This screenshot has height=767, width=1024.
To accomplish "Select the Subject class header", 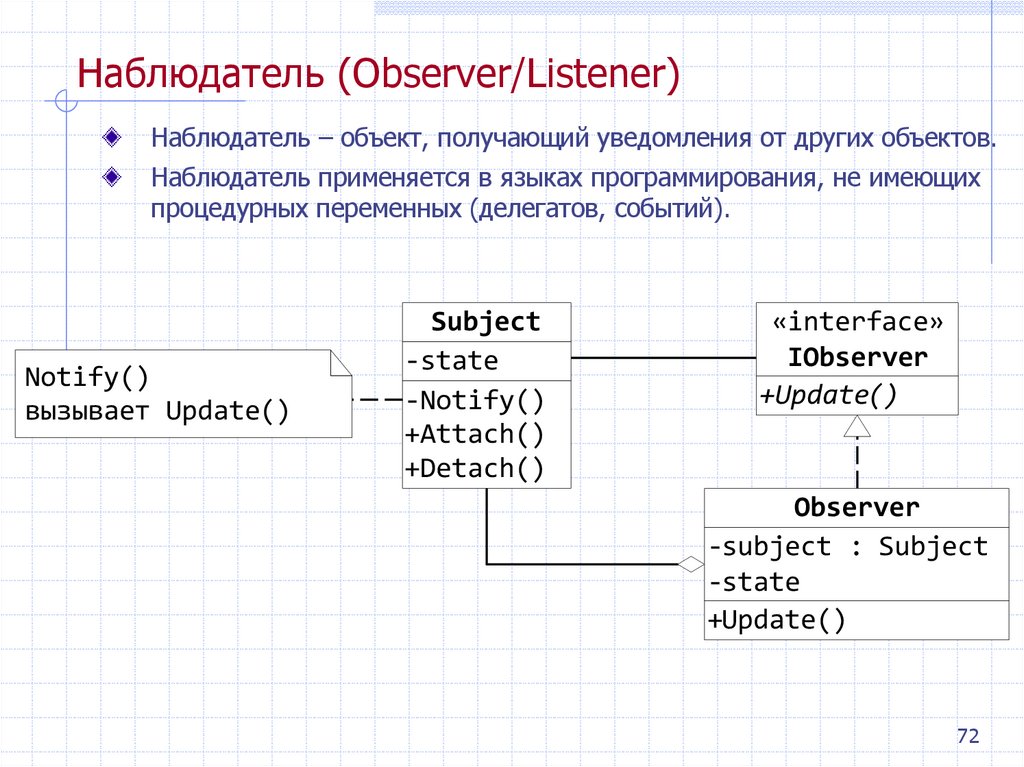I will pyautogui.click(x=486, y=321).
